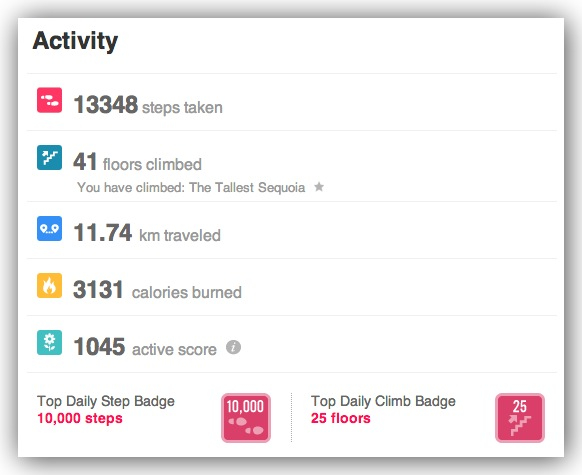Select the 3131 calories burned value

pos(98,290)
